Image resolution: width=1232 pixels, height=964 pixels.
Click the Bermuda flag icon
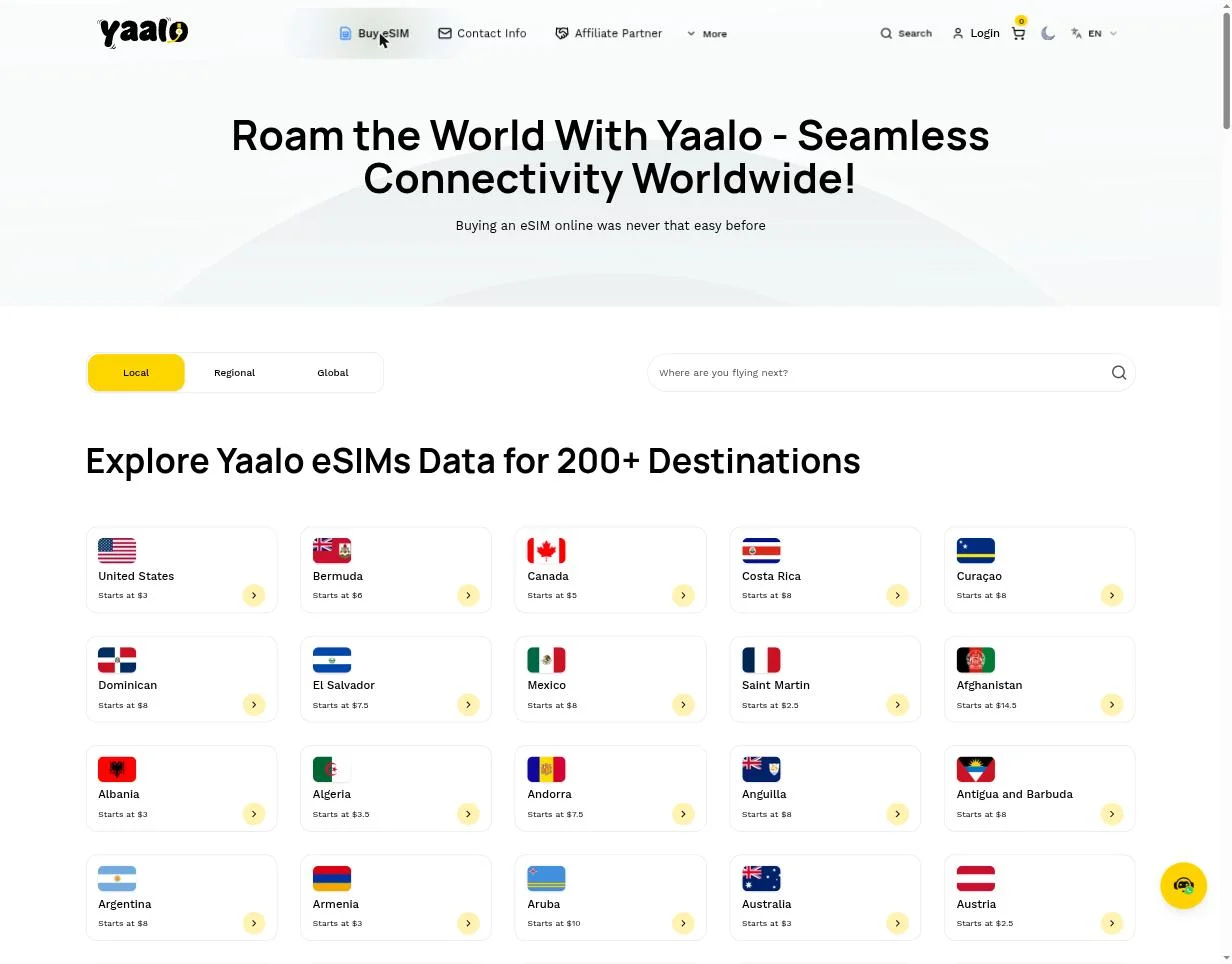(332, 550)
